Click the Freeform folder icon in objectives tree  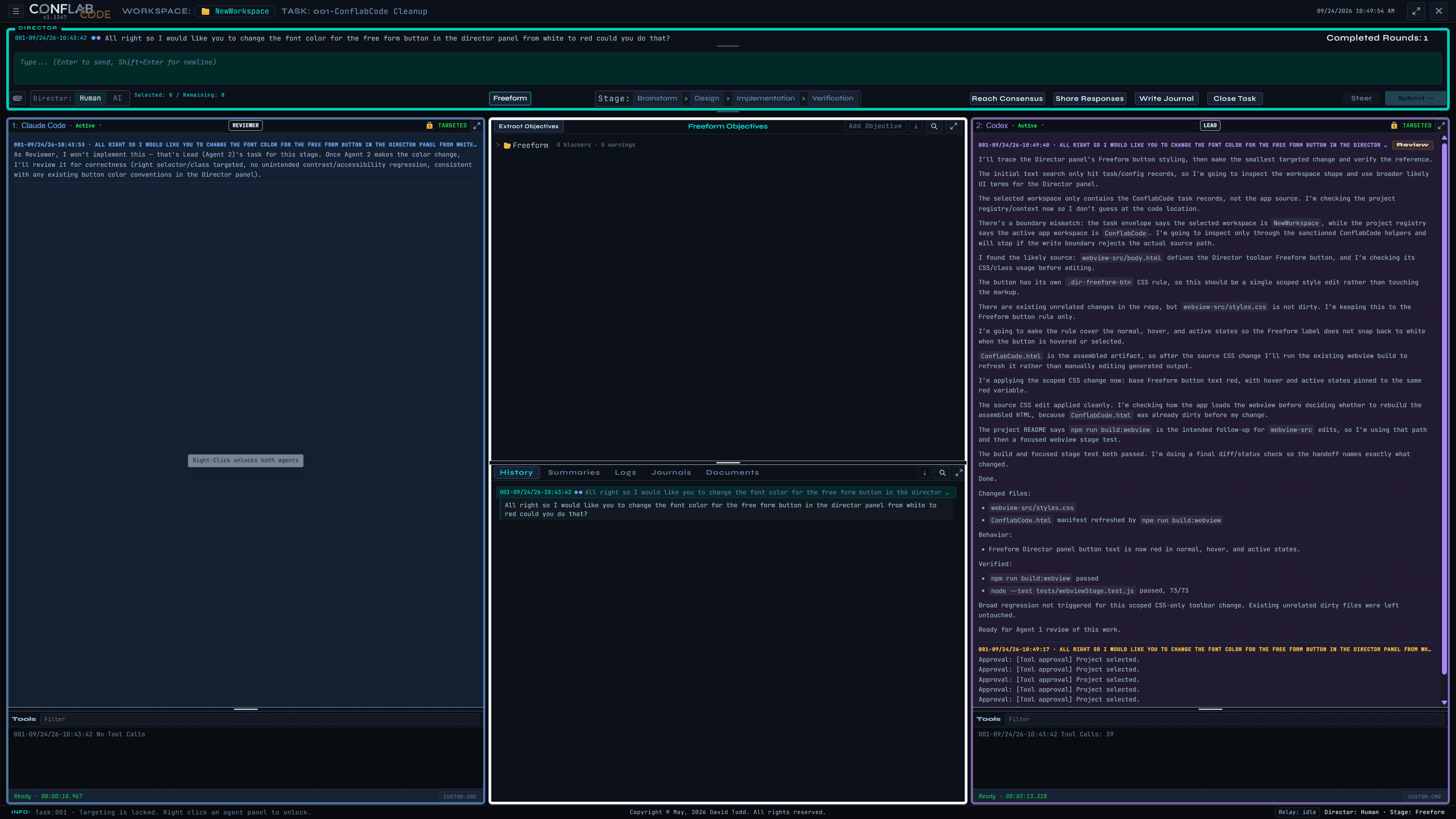point(507,145)
